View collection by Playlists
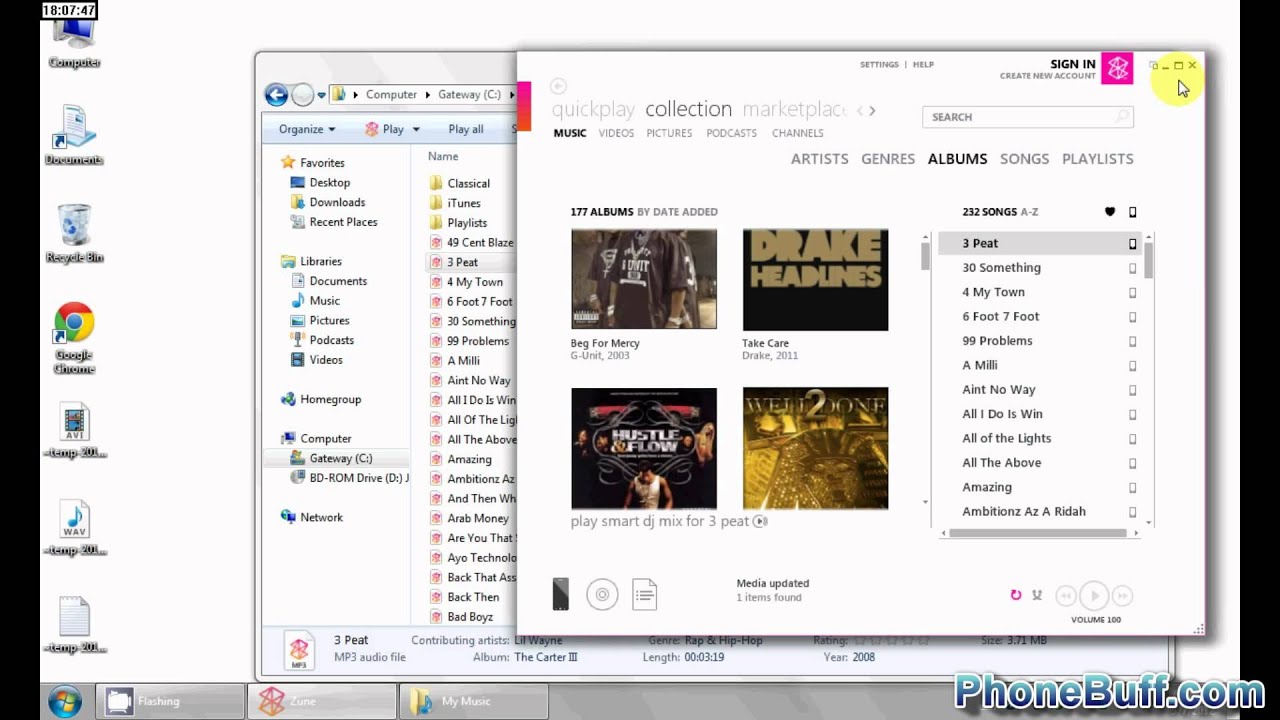 (1097, 159)
